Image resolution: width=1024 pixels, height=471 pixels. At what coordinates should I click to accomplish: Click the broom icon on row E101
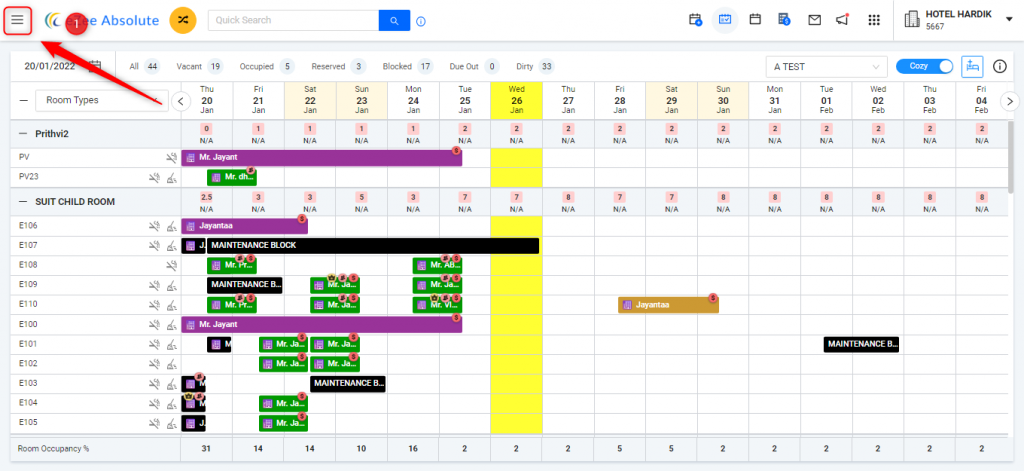[x=171, y=344]
